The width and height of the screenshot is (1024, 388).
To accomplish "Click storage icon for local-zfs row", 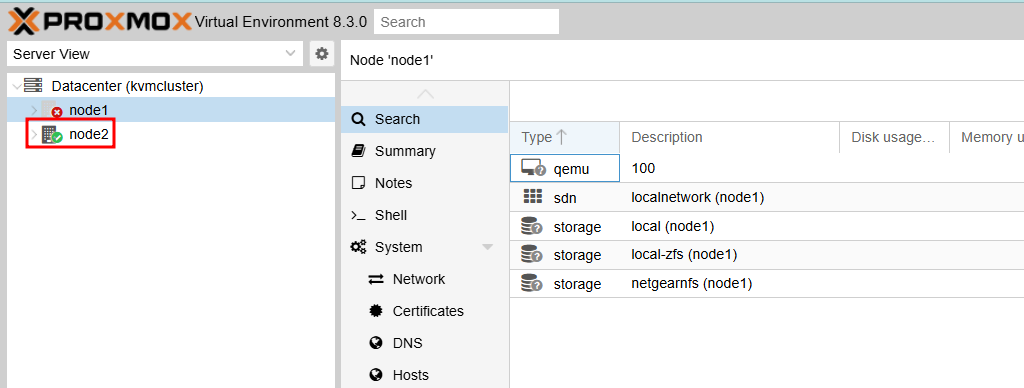I will [x=532, y=254].
